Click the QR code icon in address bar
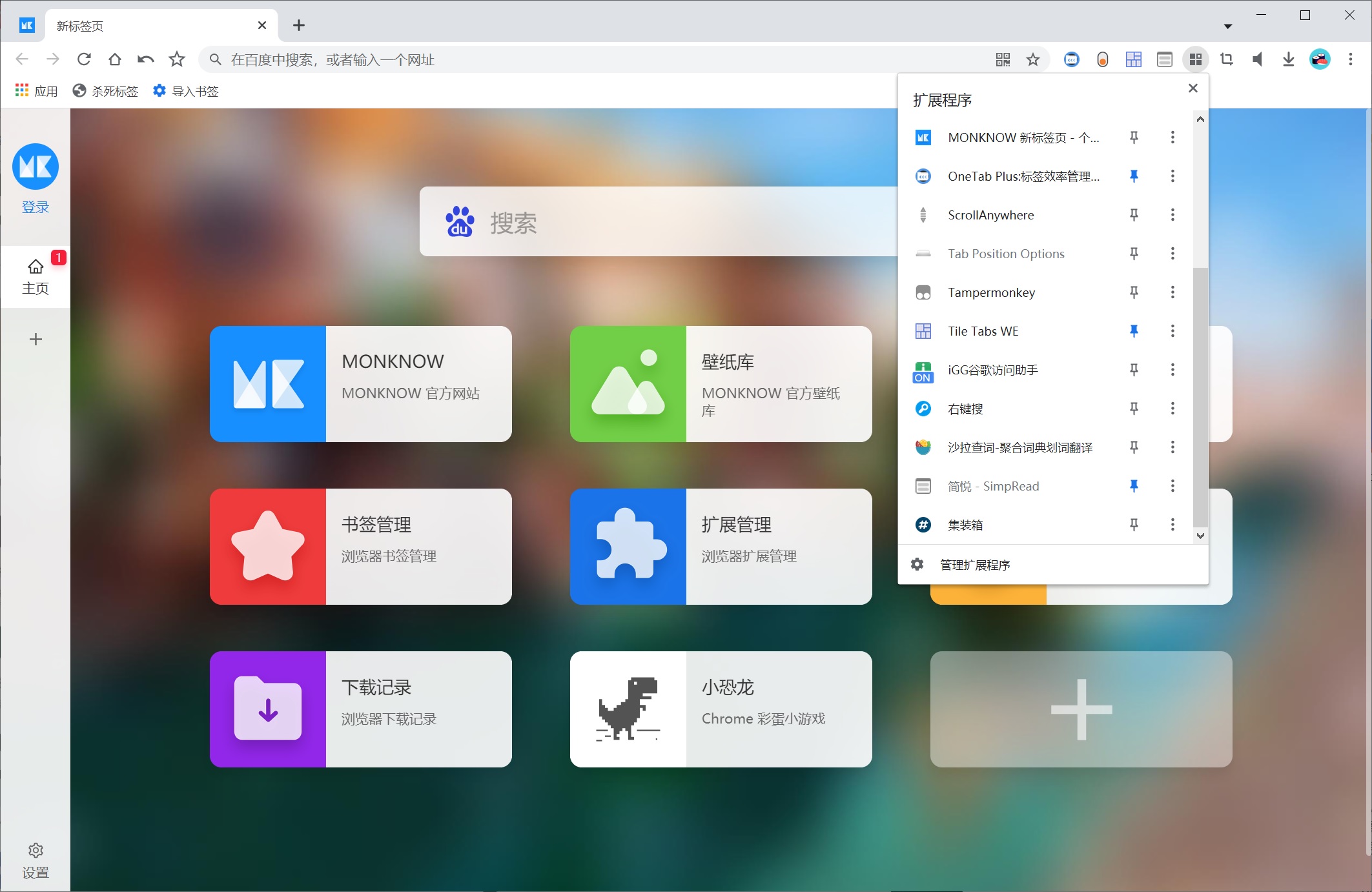The height and width of the screenshot is (892, 1372). [x=1002, y=60]
